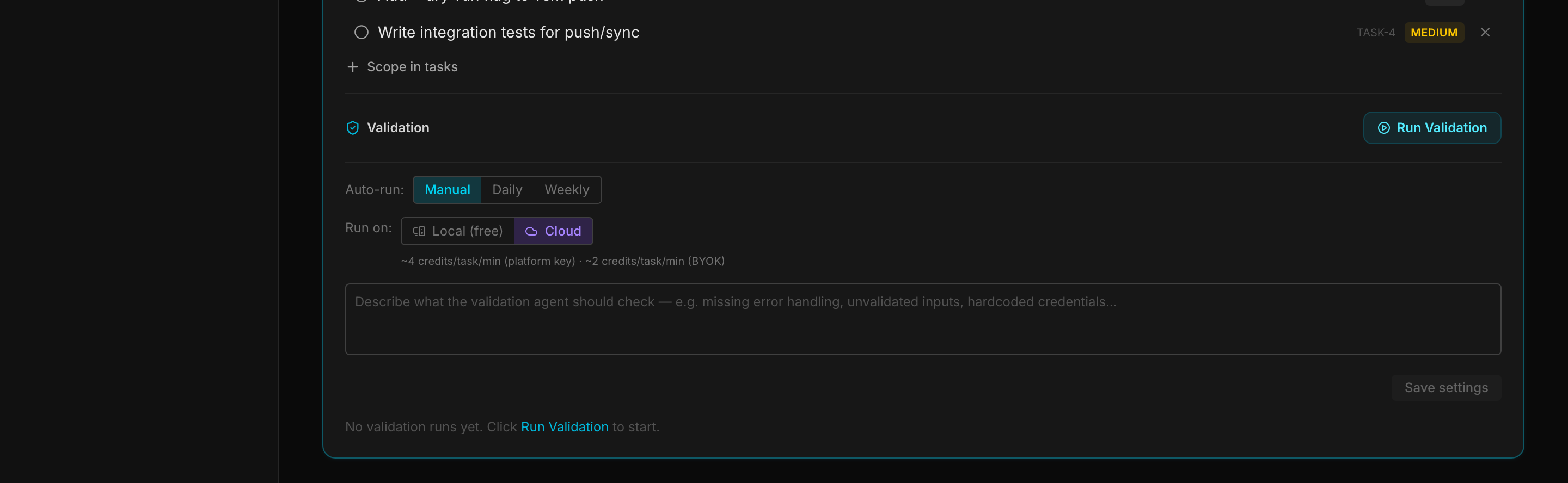The width and height of the screenshot is (1568, 483).
Task: Click the plus icon beside Scope in tasks
Action: (352, 67)
